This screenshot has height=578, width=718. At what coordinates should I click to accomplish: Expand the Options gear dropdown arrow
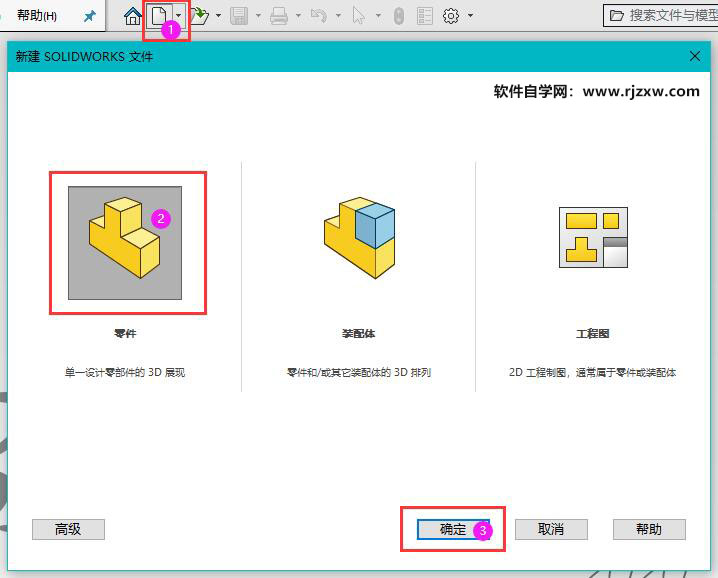coord(470,16)
